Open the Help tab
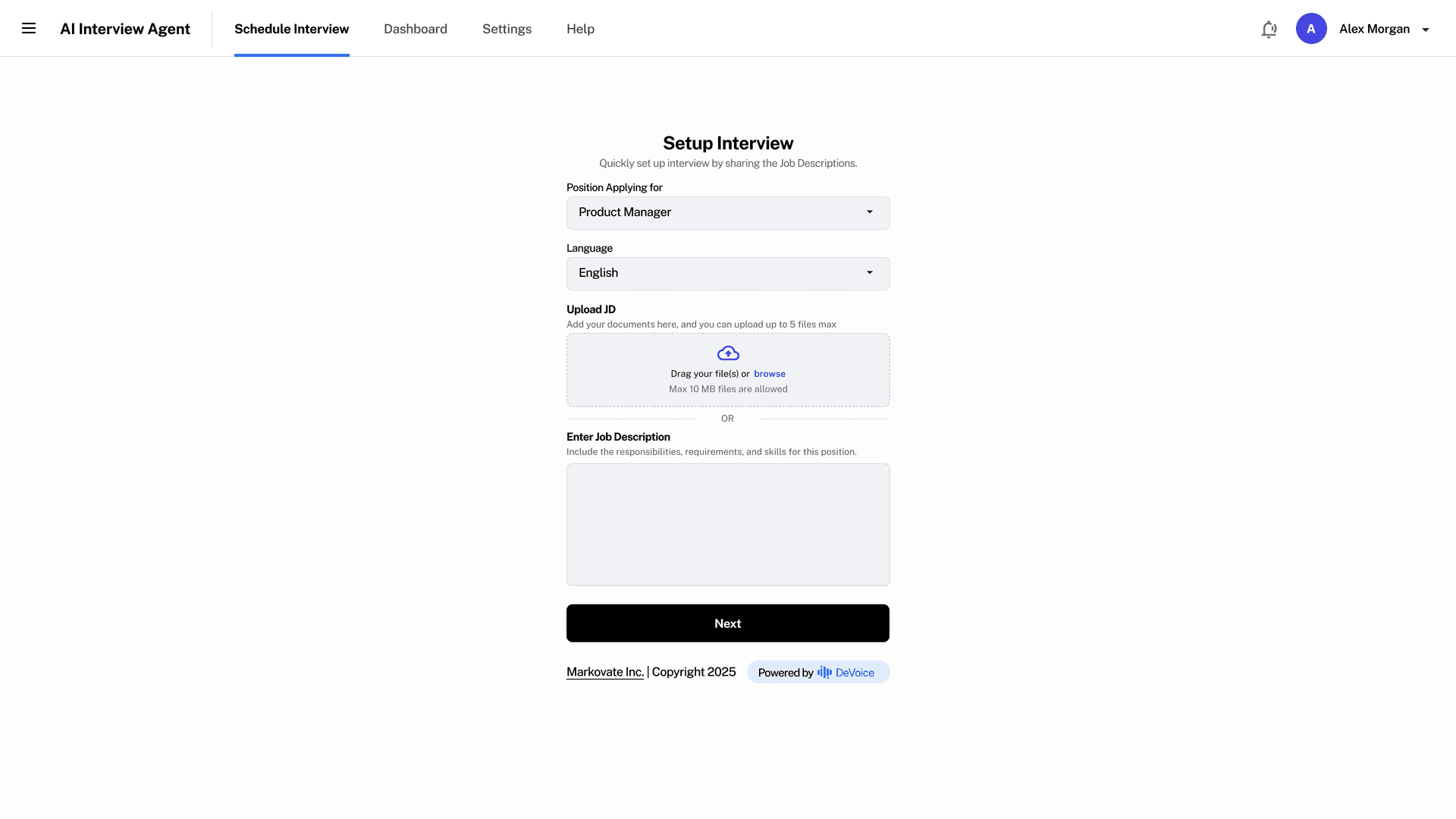The image size is (1456, 819). pyautogui.click(x=580, y=29)
